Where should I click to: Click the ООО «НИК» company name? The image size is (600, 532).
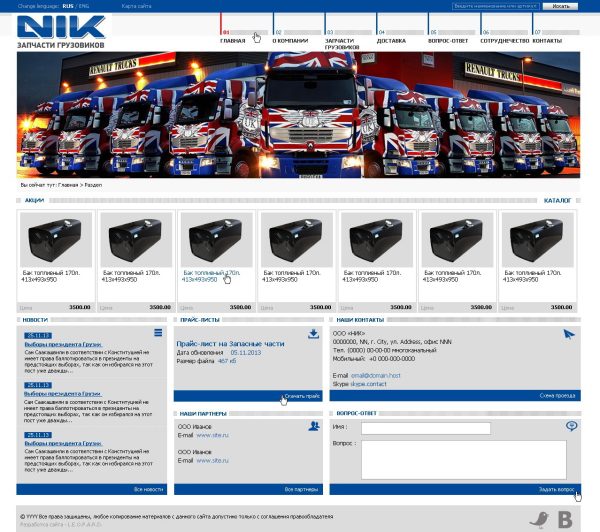349,333
